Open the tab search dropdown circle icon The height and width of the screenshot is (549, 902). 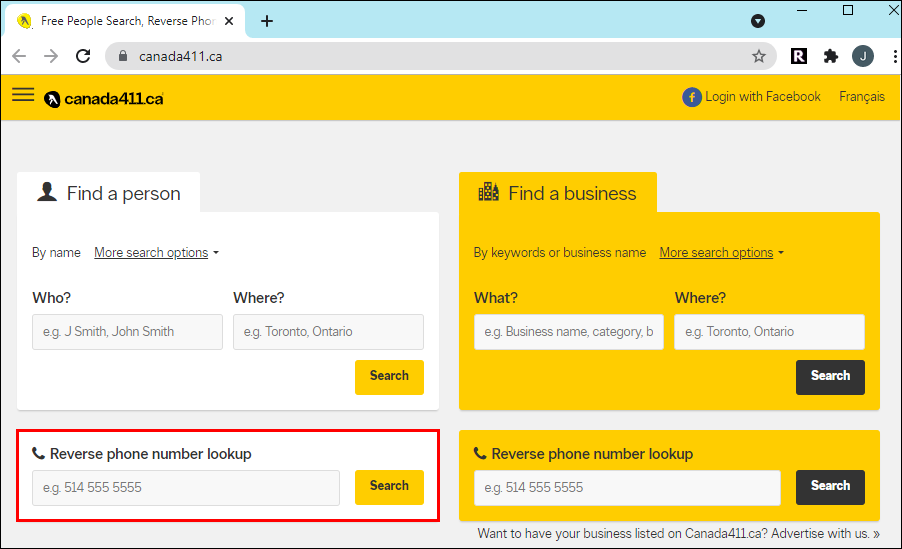coord(758,21)
